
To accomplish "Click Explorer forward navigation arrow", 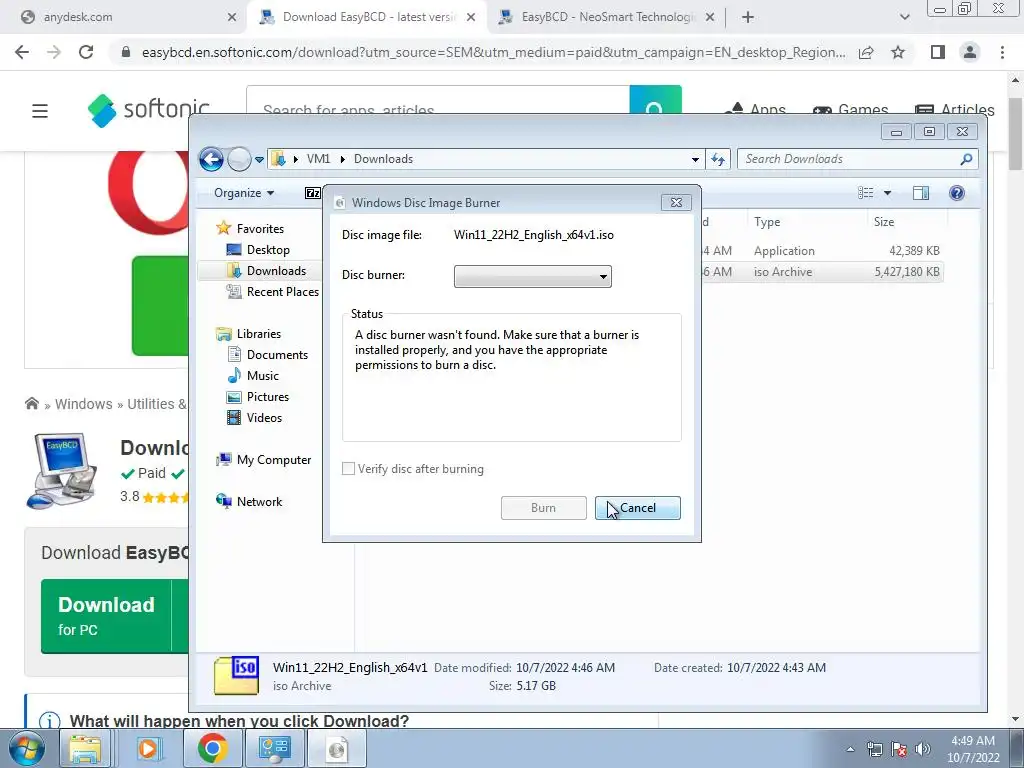I will [x=239, y=159].
